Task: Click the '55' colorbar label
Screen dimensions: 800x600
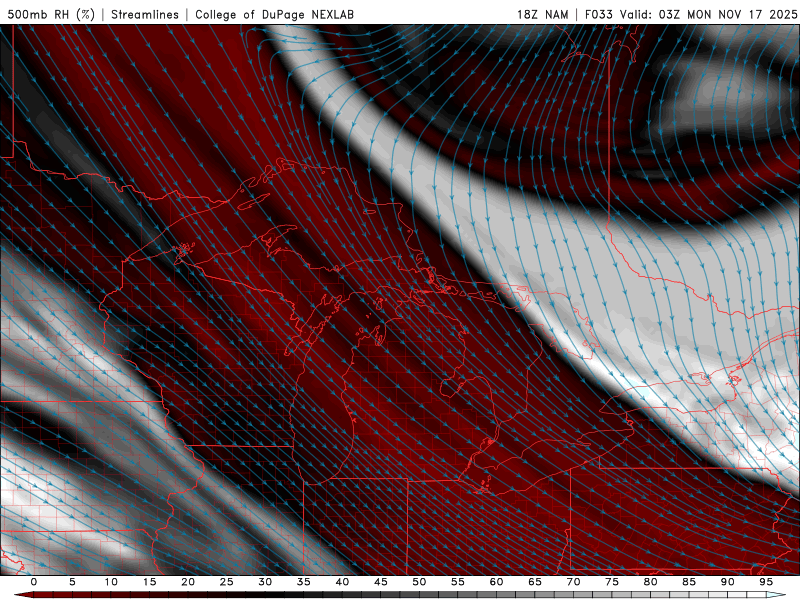Action: tap(458, 582)
